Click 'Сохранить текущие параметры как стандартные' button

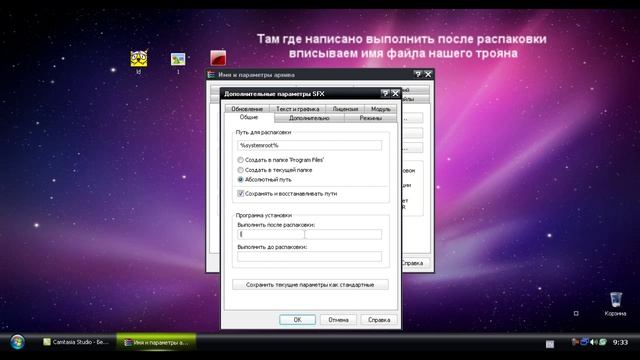tap(310, 284)
